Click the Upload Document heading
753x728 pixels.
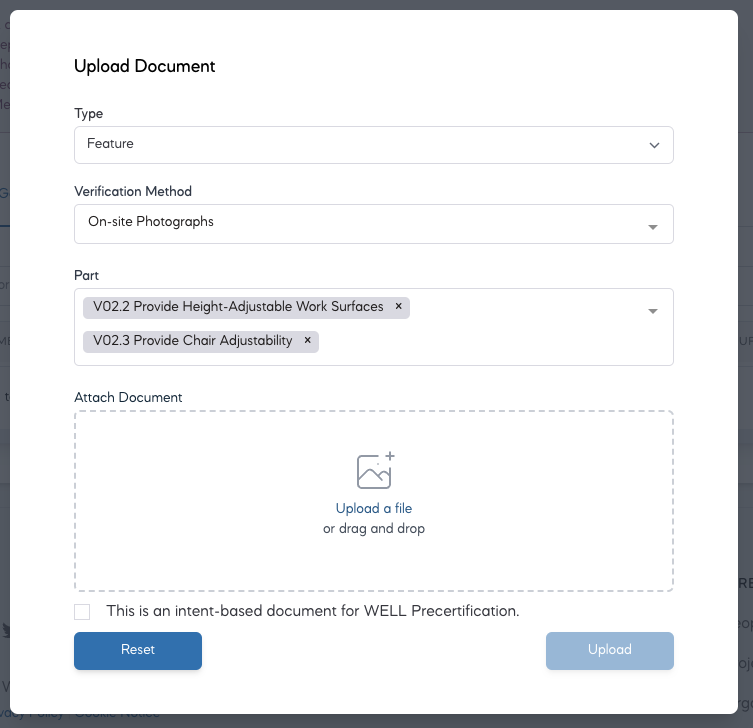click(145, 66)
